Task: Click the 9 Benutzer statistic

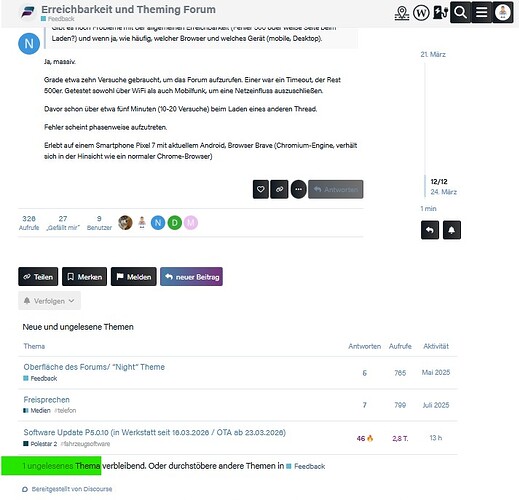Action: click(x=99, y=223)
